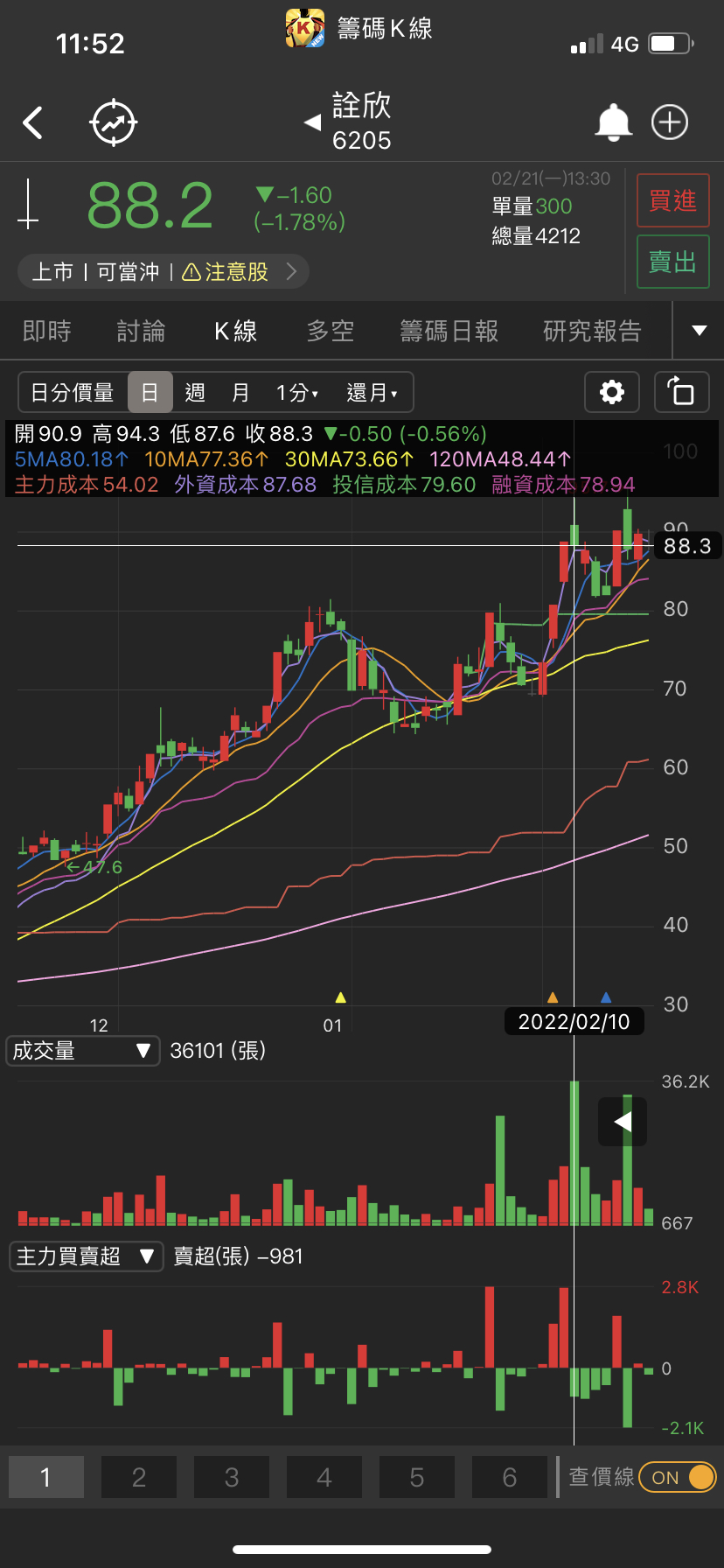This screenshot has width=724, height=1568.
Task: Tap the previous stock triangle beside 詮欣
Action: pyautogui.click(x=312, y=122)
